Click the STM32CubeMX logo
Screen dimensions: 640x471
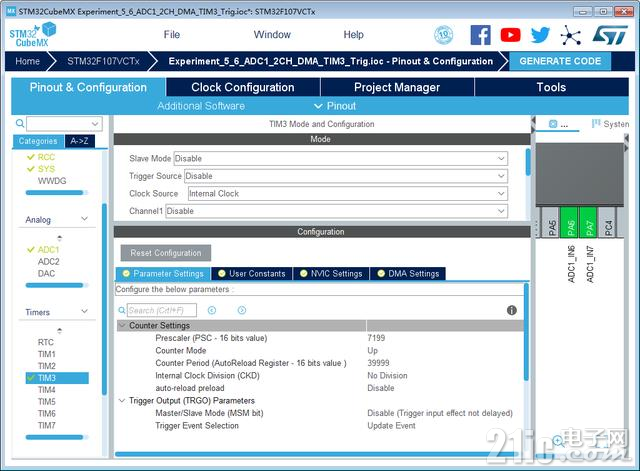33,35
